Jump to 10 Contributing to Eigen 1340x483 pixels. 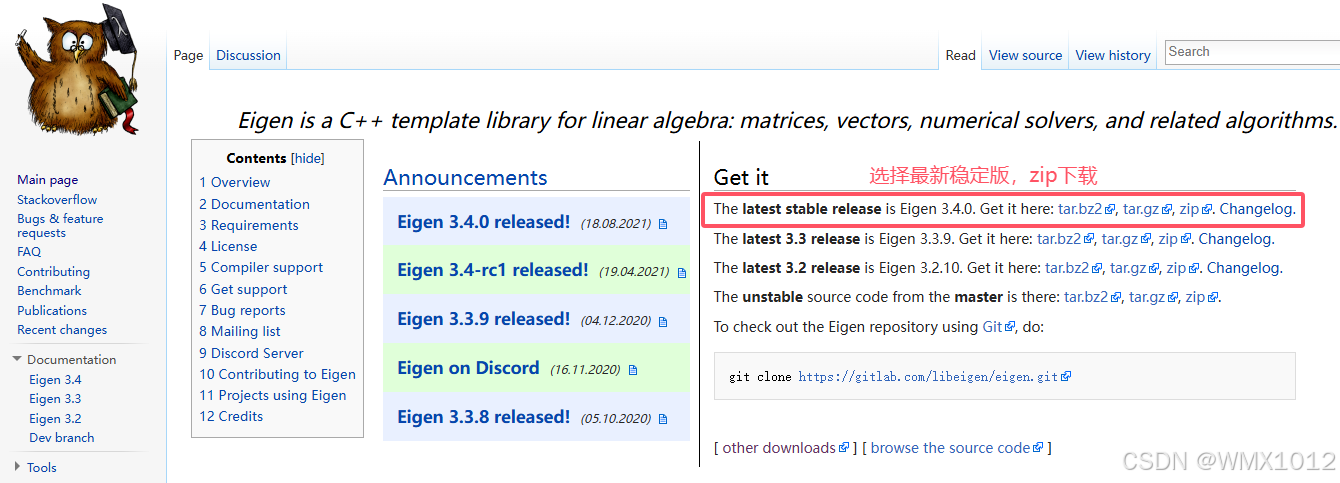click(x=277, y=374)
